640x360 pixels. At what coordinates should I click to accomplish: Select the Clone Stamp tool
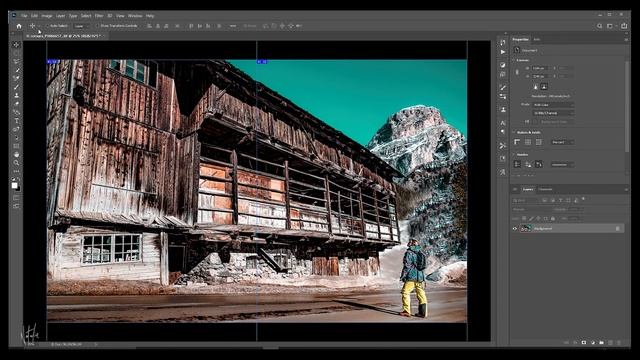[x=16, y=95]
